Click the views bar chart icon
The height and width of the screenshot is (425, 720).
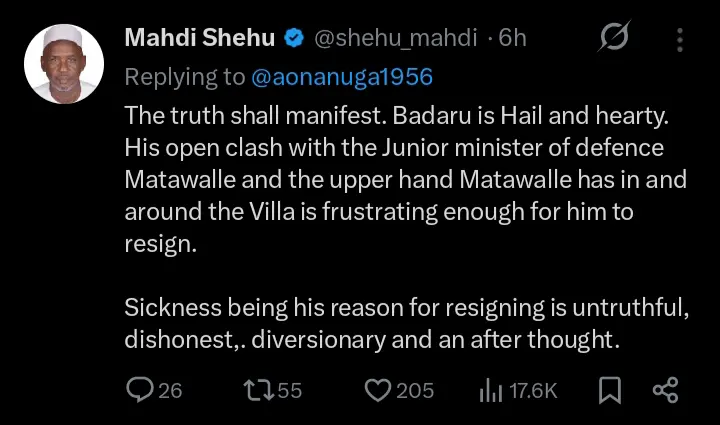pyautogui.click(x=490, y=390)
